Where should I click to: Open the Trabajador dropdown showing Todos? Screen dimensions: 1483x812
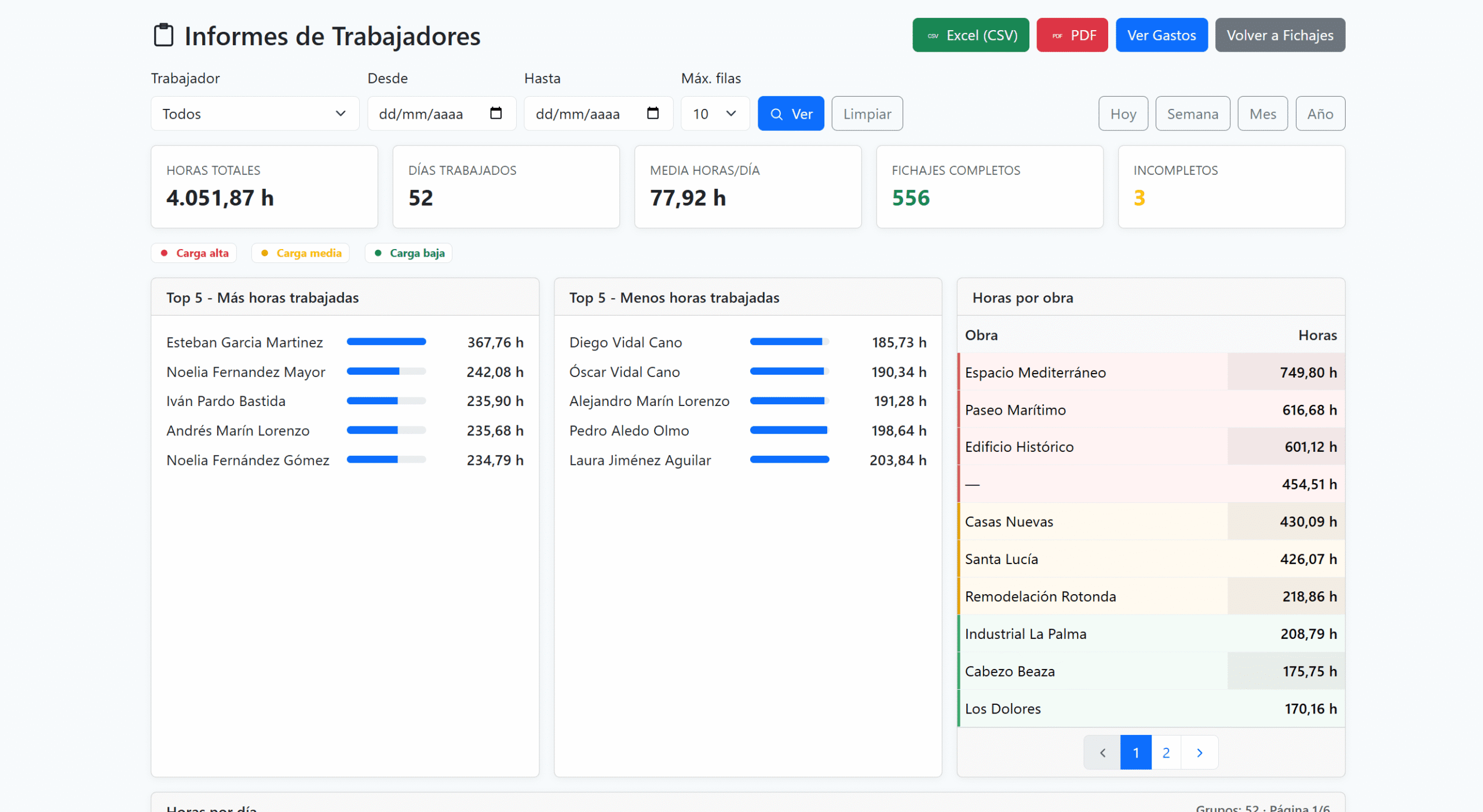[x=254, y=114]
